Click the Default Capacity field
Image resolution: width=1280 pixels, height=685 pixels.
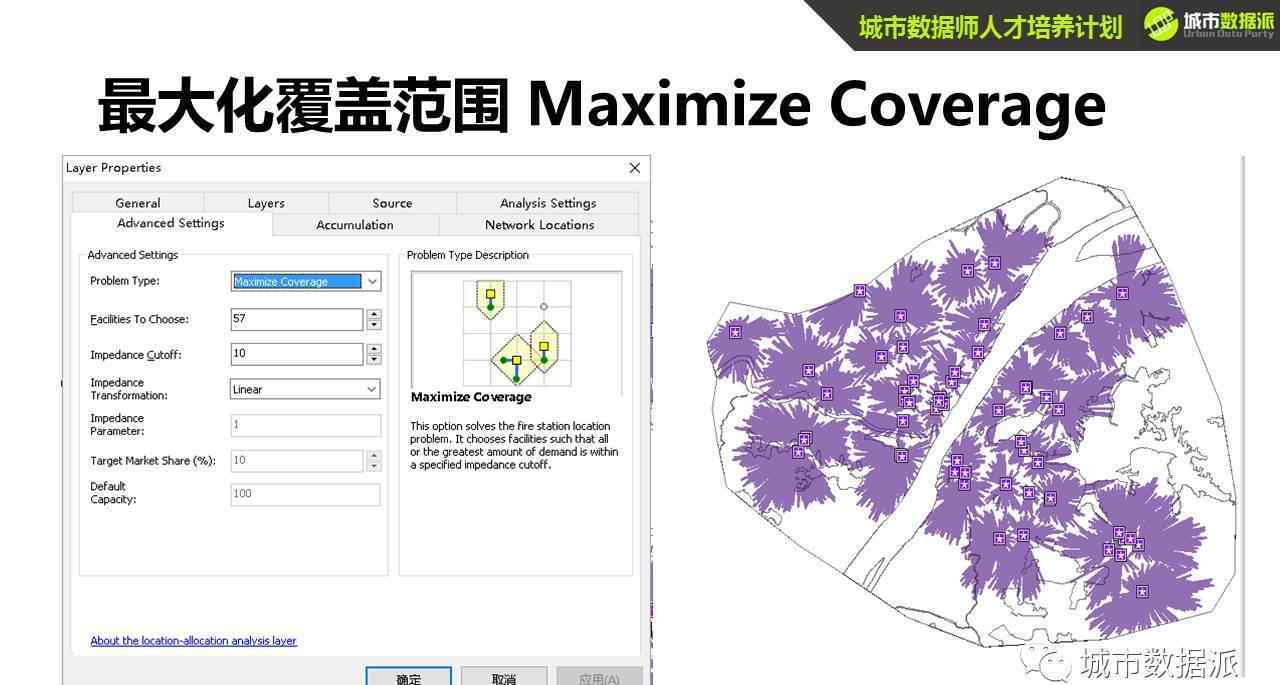pyautogui.click(x=306, y=494)
